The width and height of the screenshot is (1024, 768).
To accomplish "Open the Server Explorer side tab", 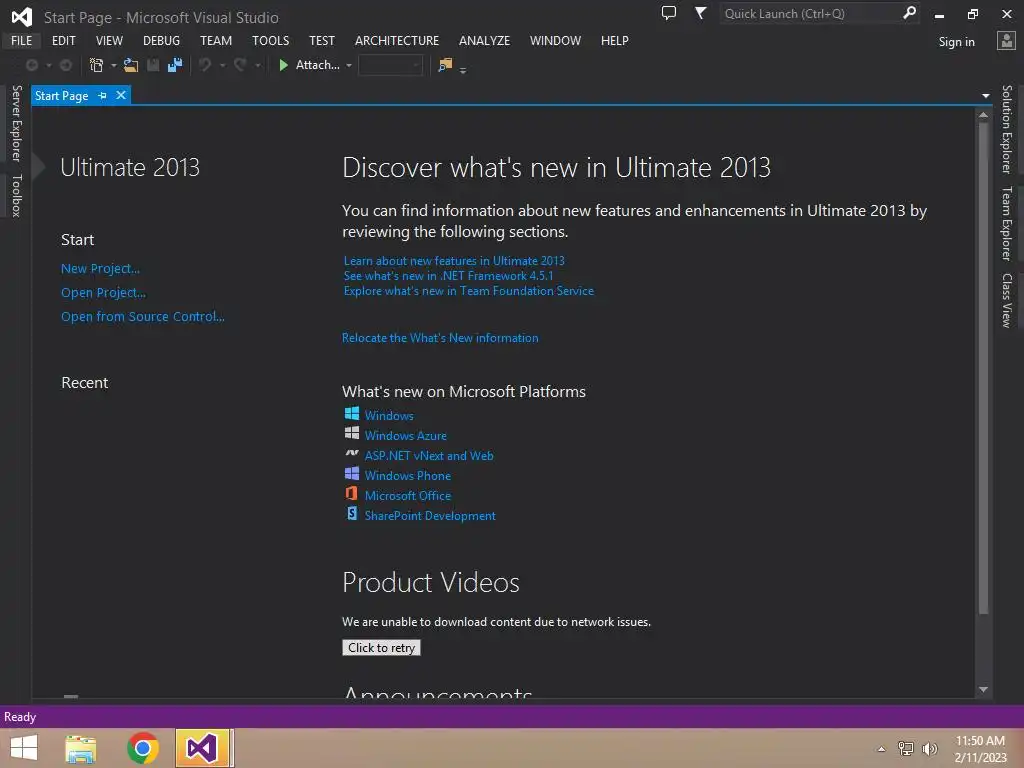I will coord(17,123).
